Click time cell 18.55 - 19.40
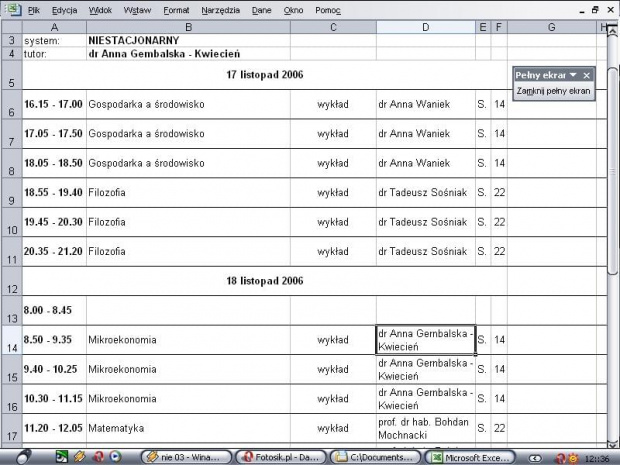This screenshot has height=465, width=620. (x=54, y=193)
